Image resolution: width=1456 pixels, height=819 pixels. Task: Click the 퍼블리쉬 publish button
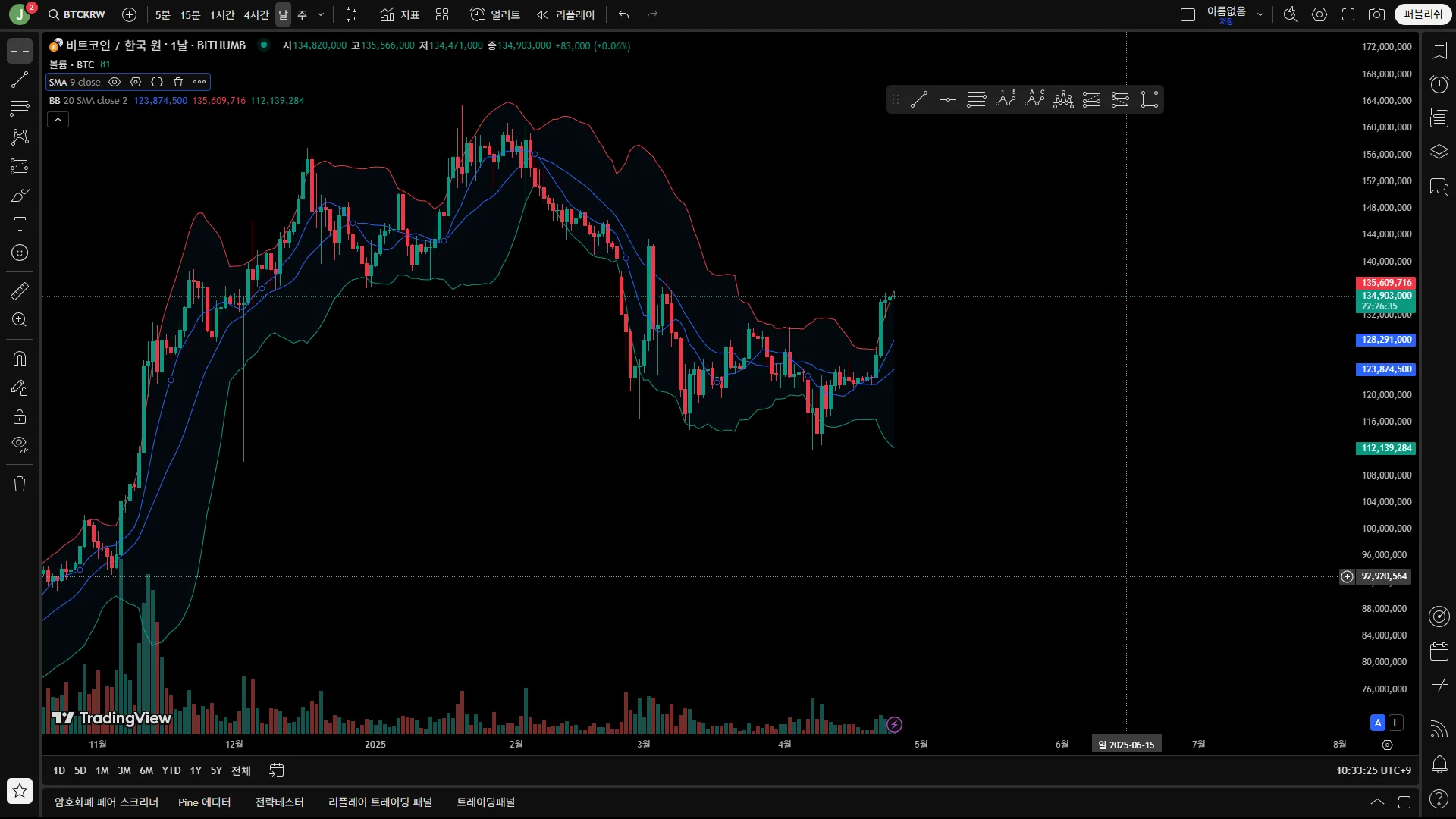tap(1423, 14)
